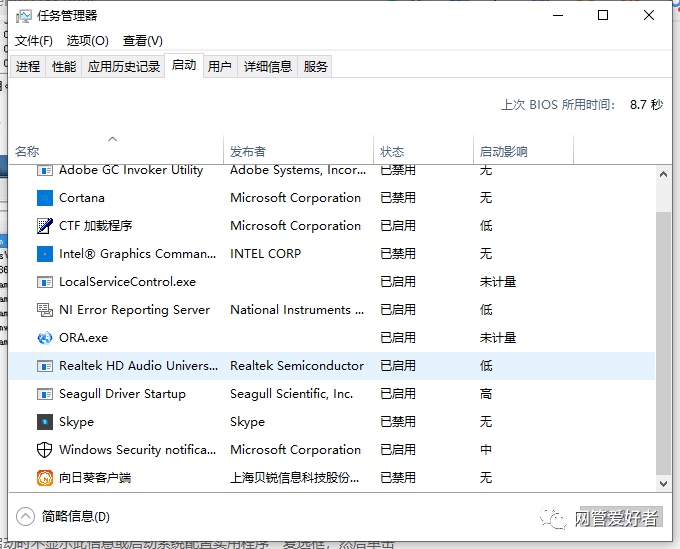
Task: Select Realtek HD Audio Univers... entry
Action: coord(138,366)
